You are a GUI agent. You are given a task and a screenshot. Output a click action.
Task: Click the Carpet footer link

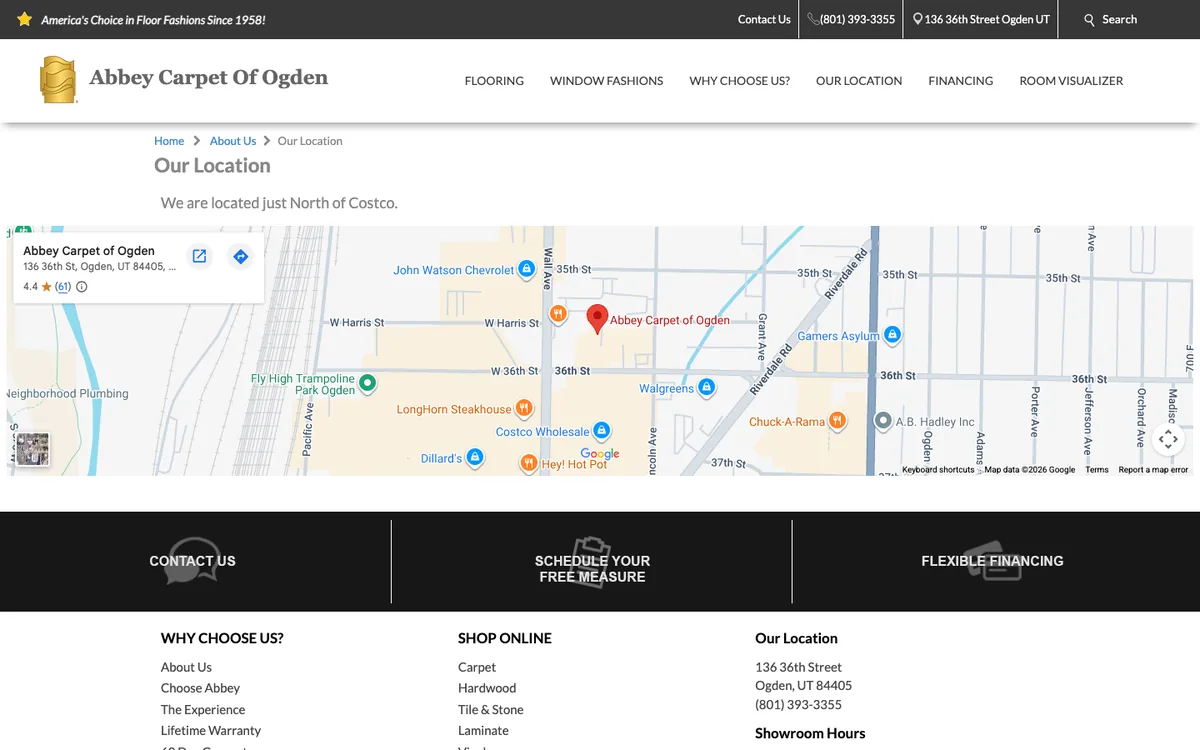click(477, 667)
